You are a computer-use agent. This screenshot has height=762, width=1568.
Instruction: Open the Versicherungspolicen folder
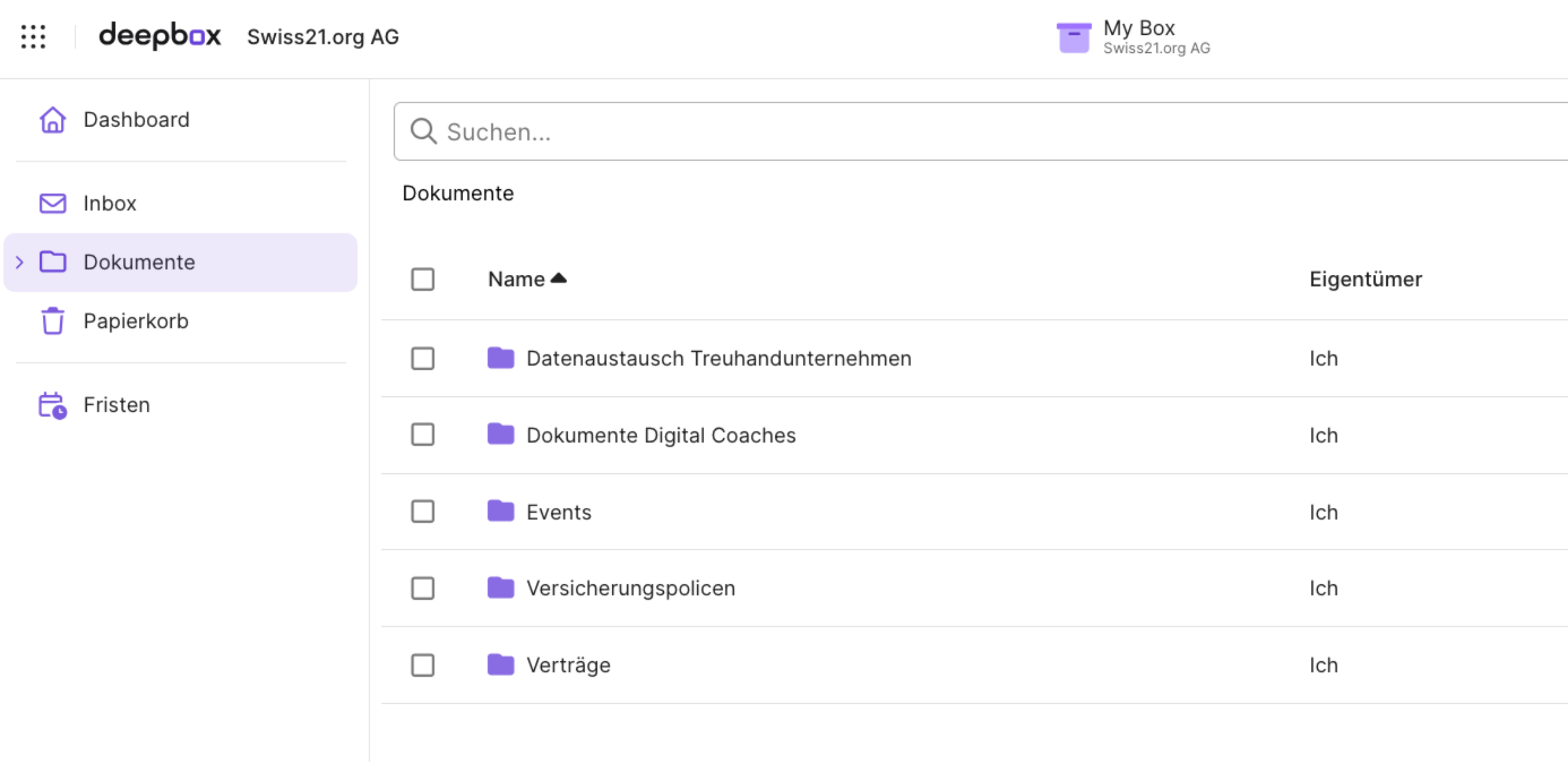pyautogui.click(x=631, y=588)
